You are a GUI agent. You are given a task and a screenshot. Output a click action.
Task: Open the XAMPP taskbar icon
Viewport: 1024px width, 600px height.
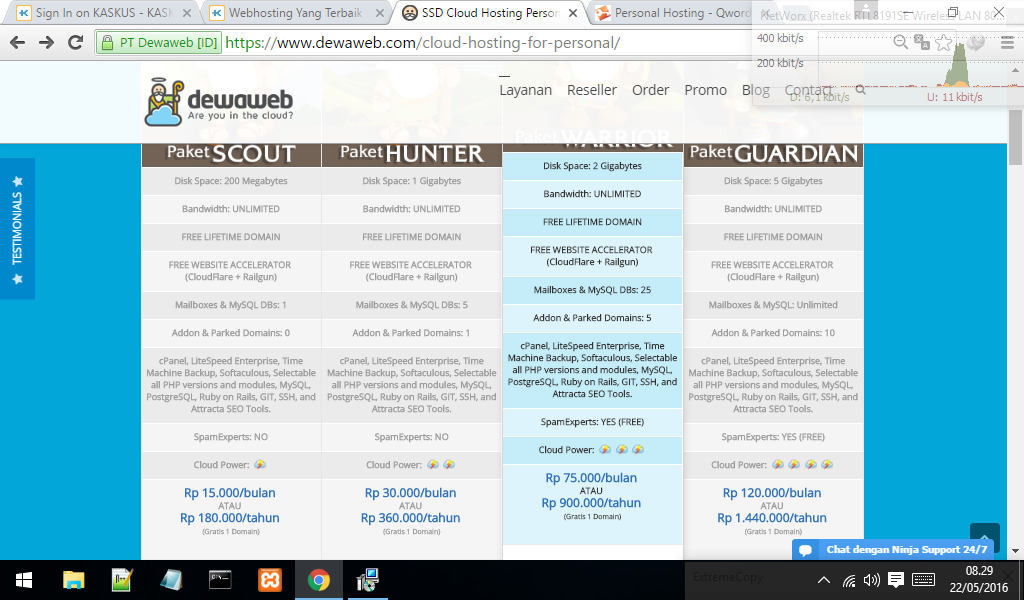270,580
